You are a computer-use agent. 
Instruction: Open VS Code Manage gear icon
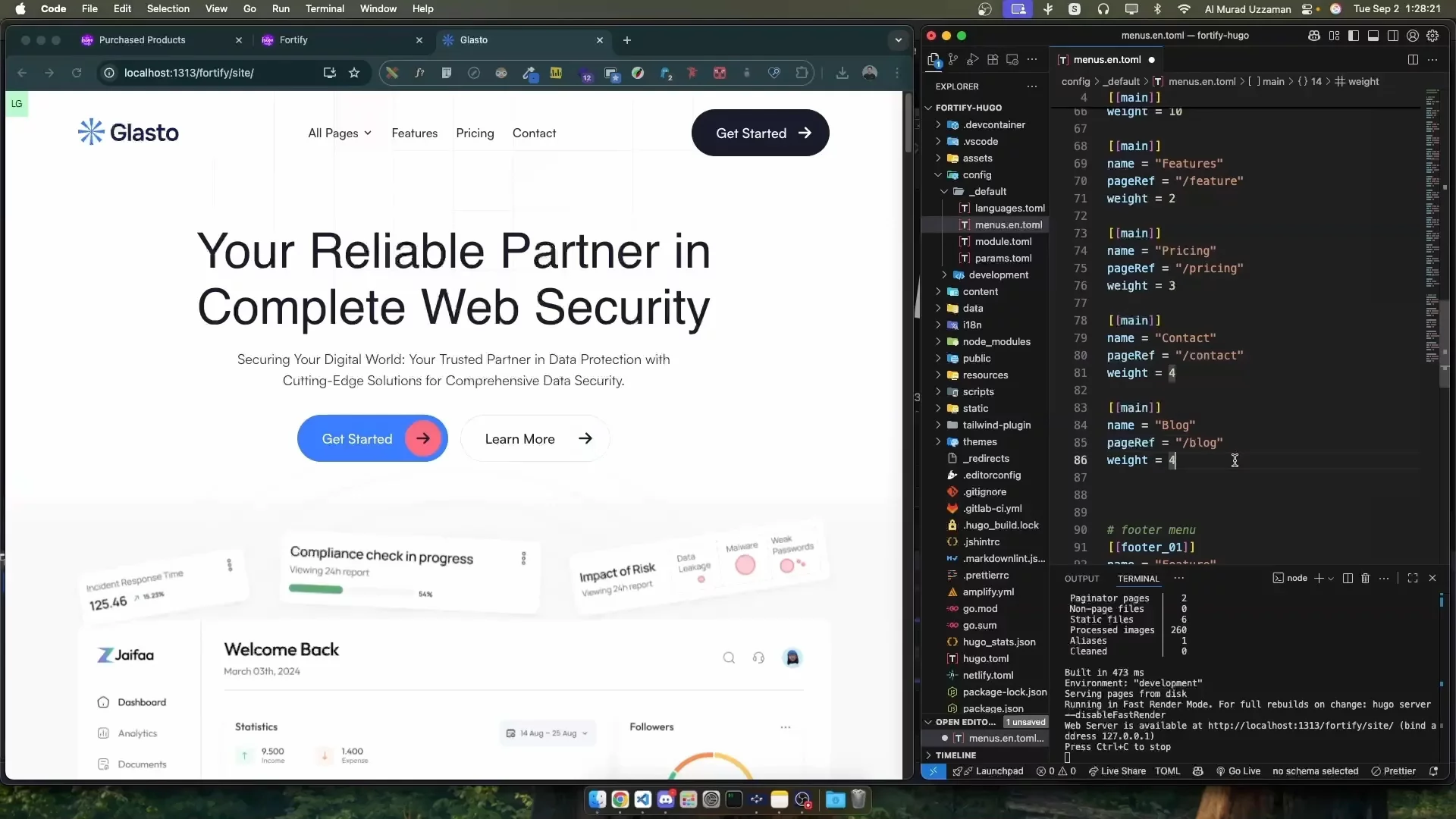1432,36
